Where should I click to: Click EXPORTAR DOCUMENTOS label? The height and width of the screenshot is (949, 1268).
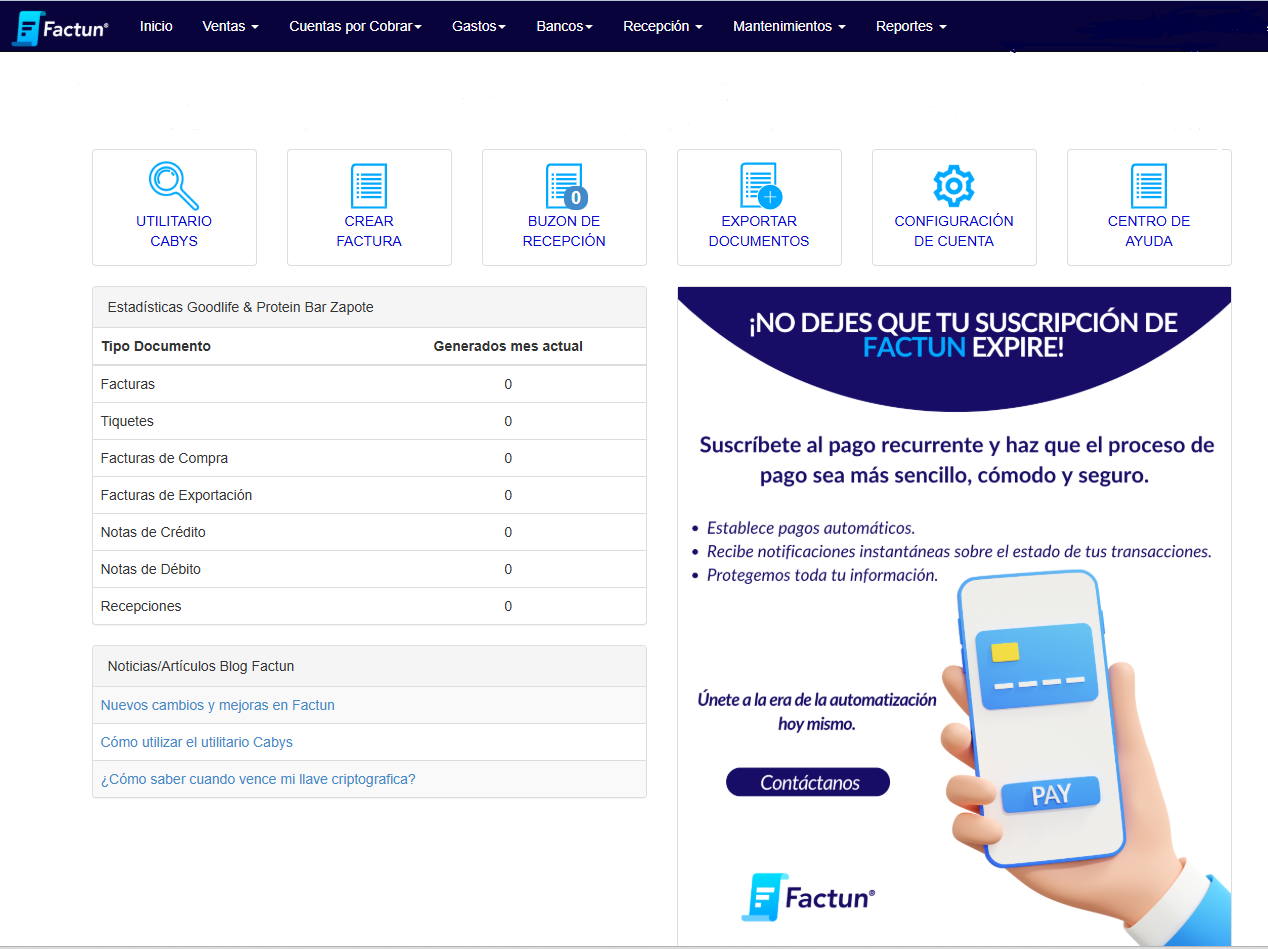759,231
